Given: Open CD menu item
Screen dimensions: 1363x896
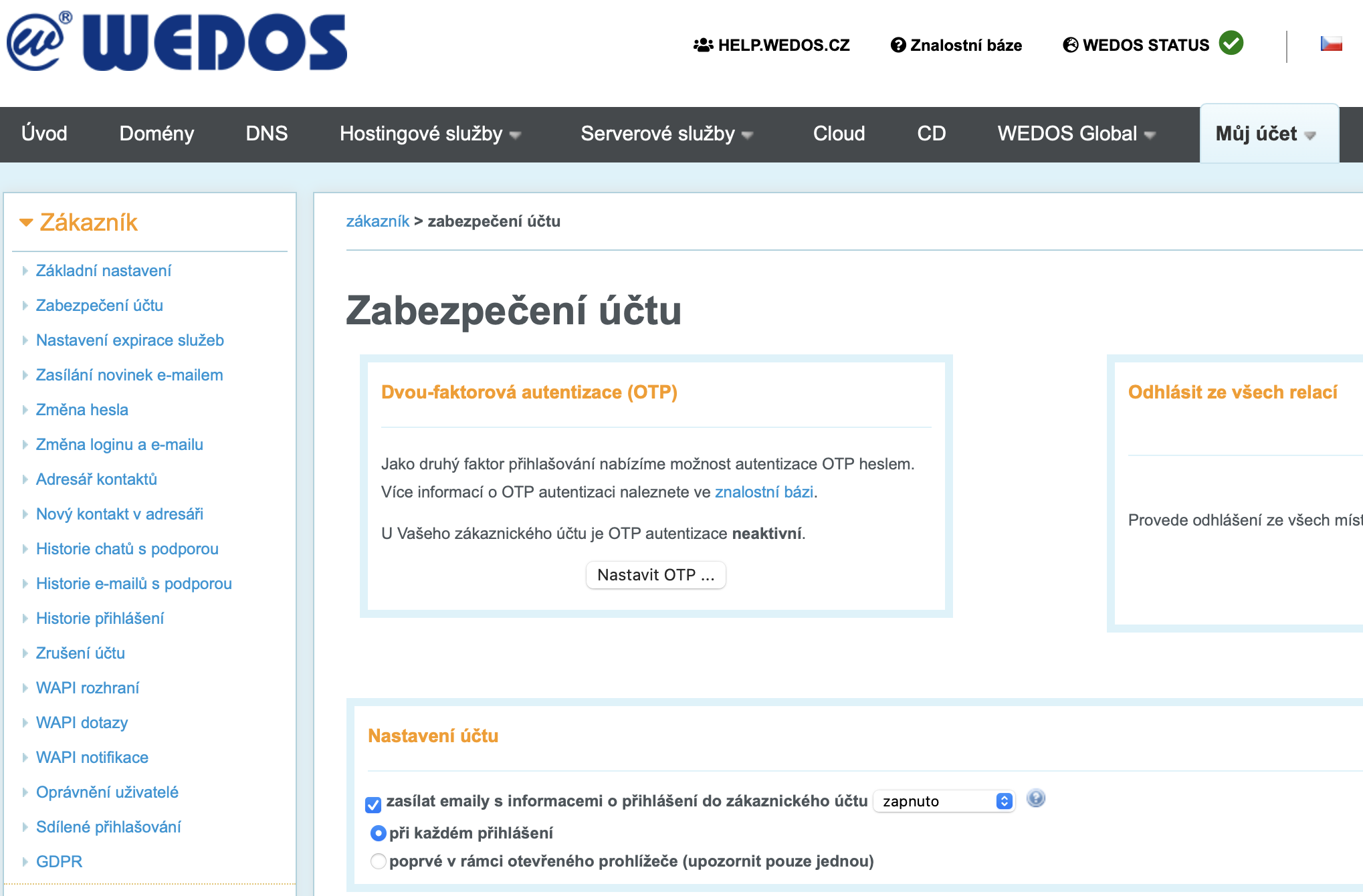Looking at the screenshot, I should point(931,134).
